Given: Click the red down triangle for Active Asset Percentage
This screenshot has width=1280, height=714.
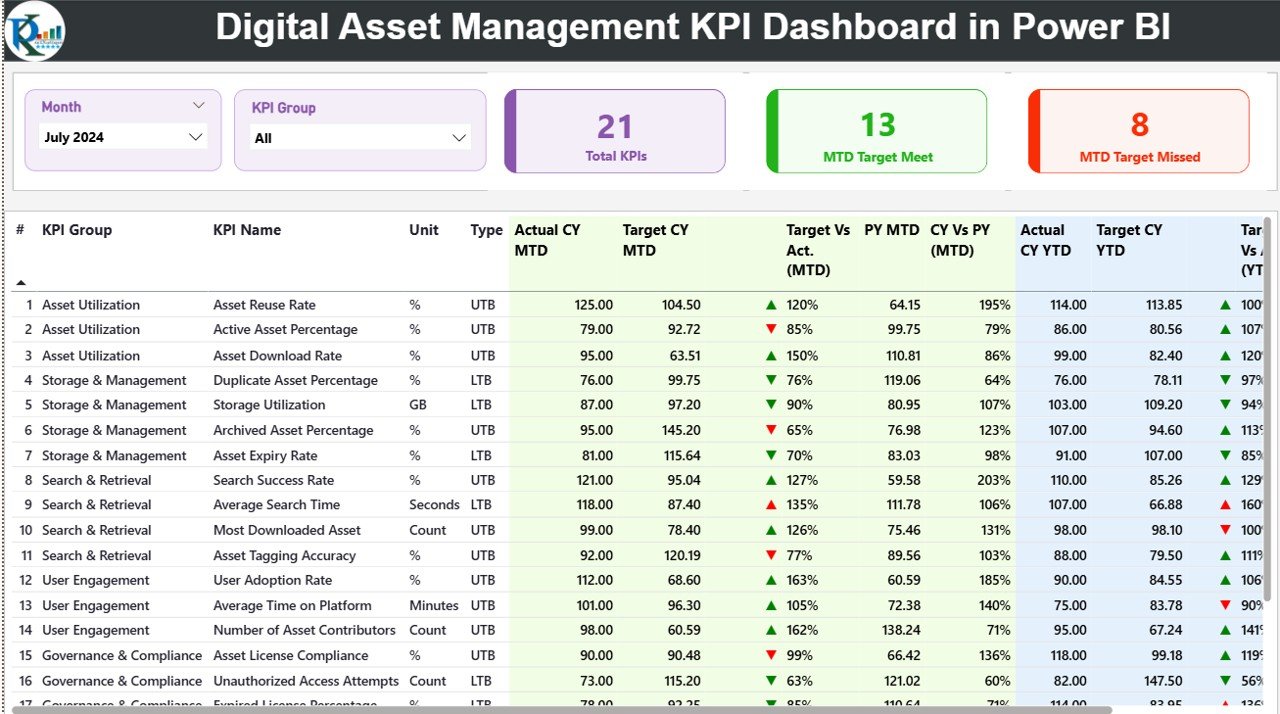Looking at the screenshot, I should click(x=770, y=329).
